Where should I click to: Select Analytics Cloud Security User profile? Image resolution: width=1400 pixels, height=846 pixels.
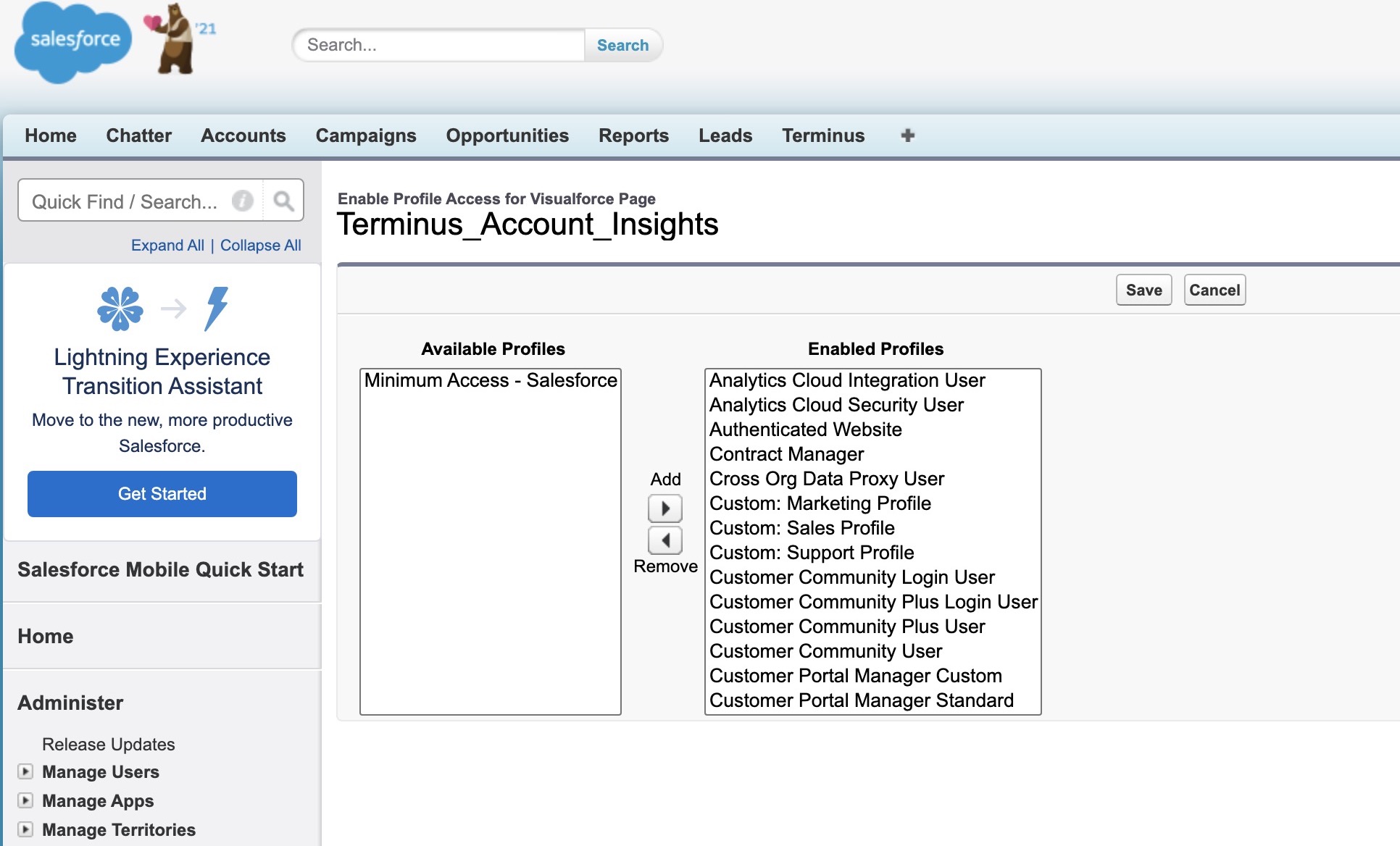click(872, 405)
